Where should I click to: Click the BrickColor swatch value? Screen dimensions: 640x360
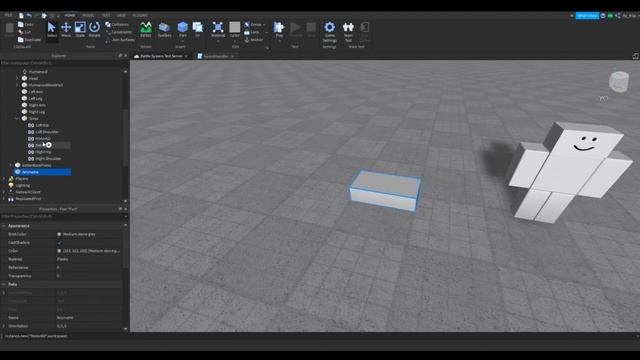pos(59,234)
